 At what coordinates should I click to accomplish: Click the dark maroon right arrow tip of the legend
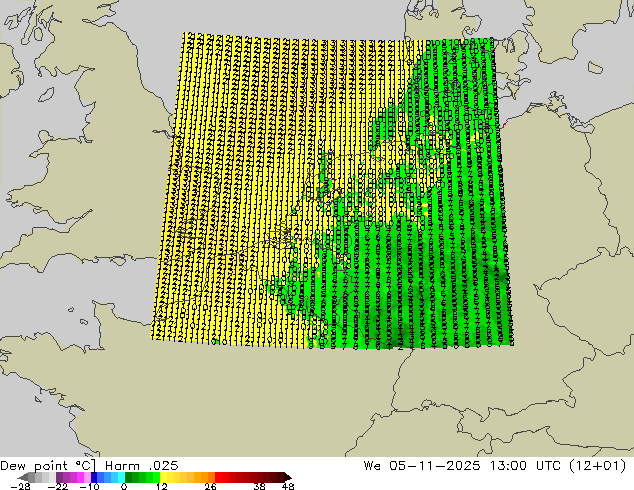coord(287,477)
